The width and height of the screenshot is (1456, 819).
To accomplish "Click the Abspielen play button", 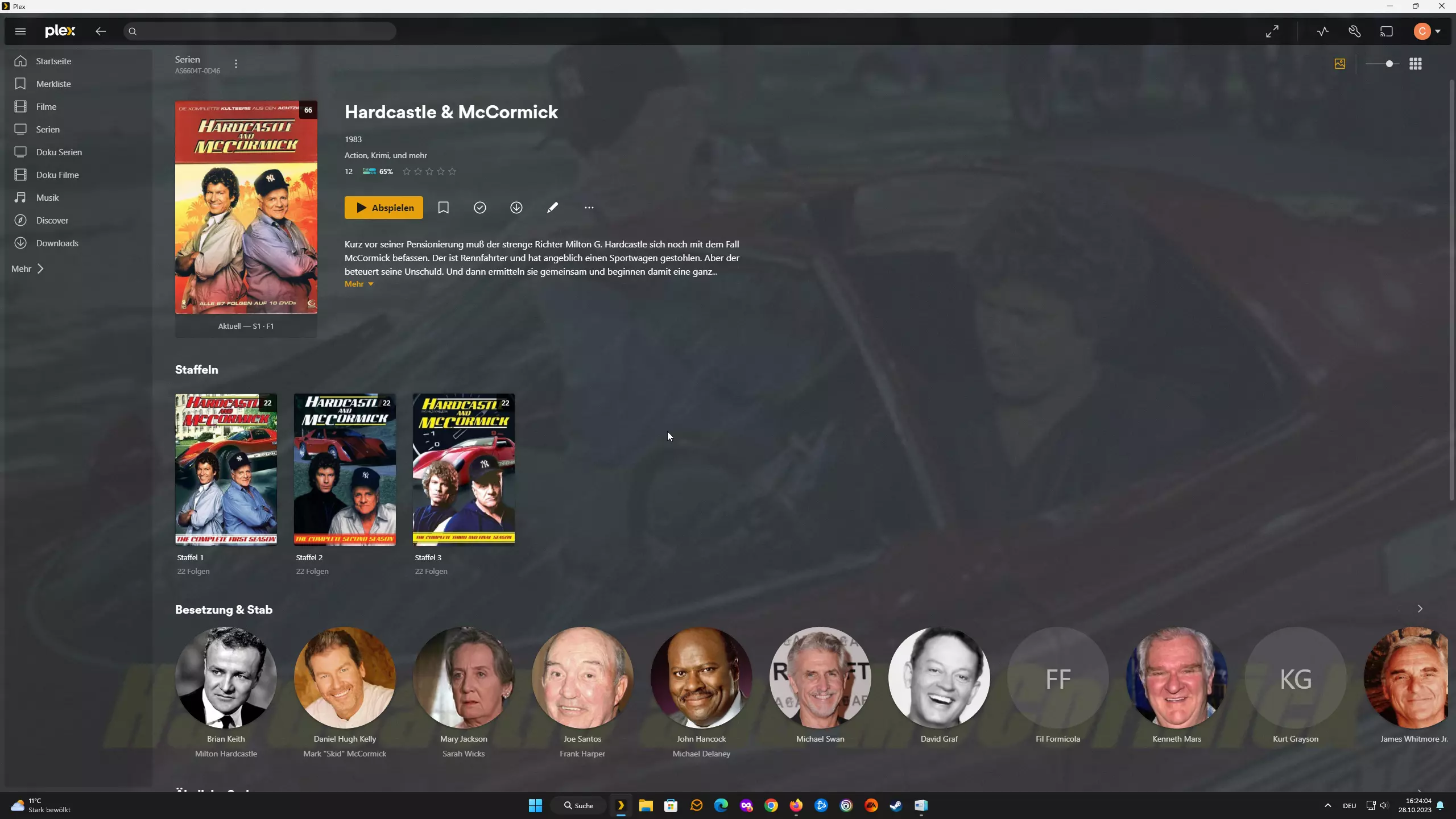I will pos(384,208).
